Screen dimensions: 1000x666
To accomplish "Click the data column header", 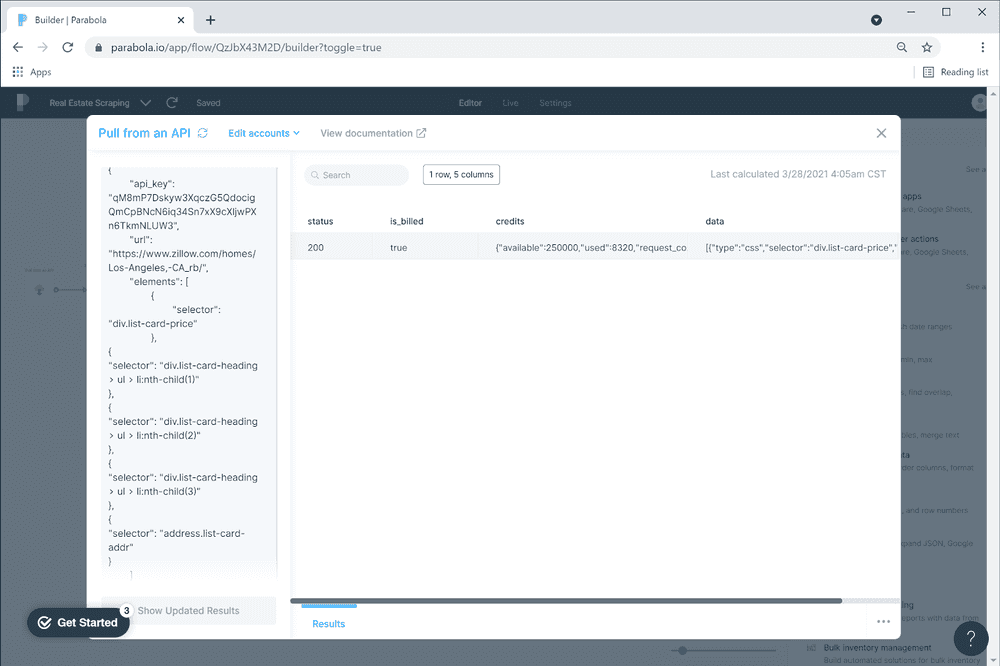I will point(715,221).
